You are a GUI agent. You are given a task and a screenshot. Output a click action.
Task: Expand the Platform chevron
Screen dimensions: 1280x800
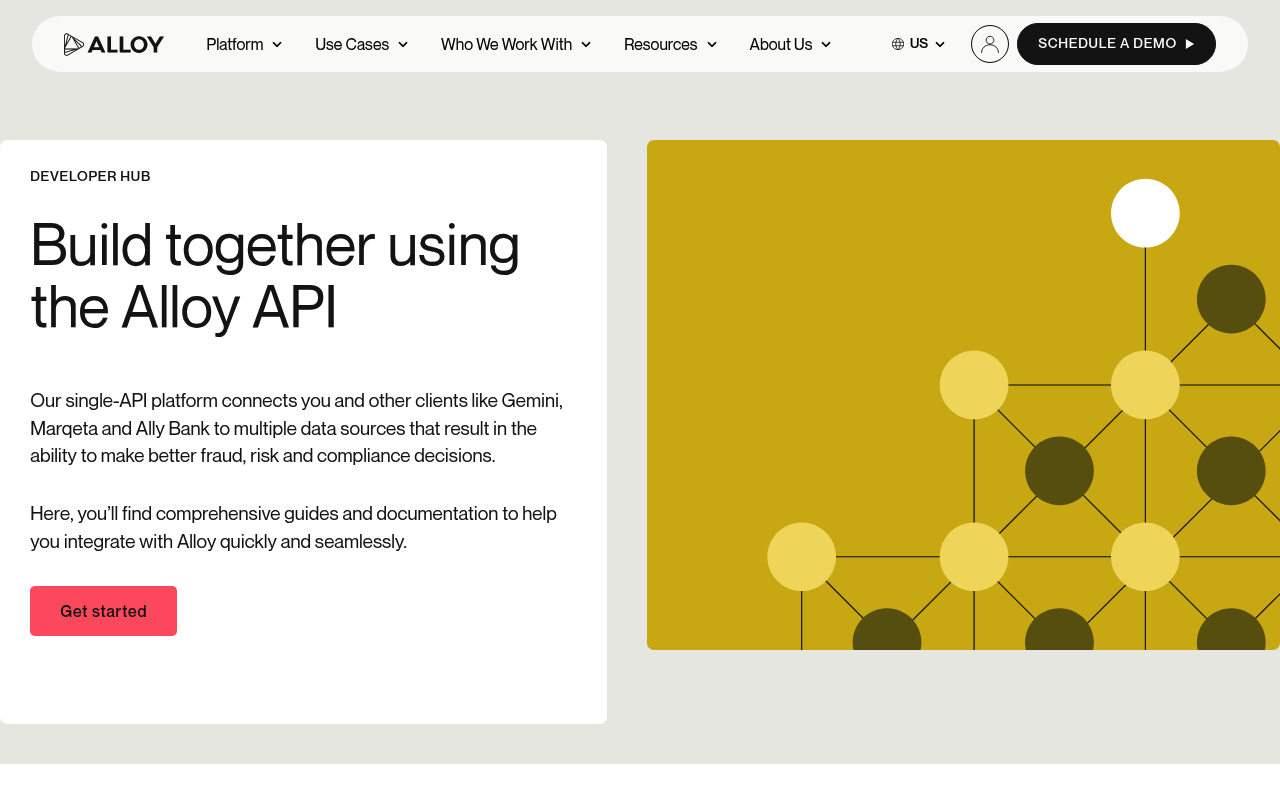(277, 44)
